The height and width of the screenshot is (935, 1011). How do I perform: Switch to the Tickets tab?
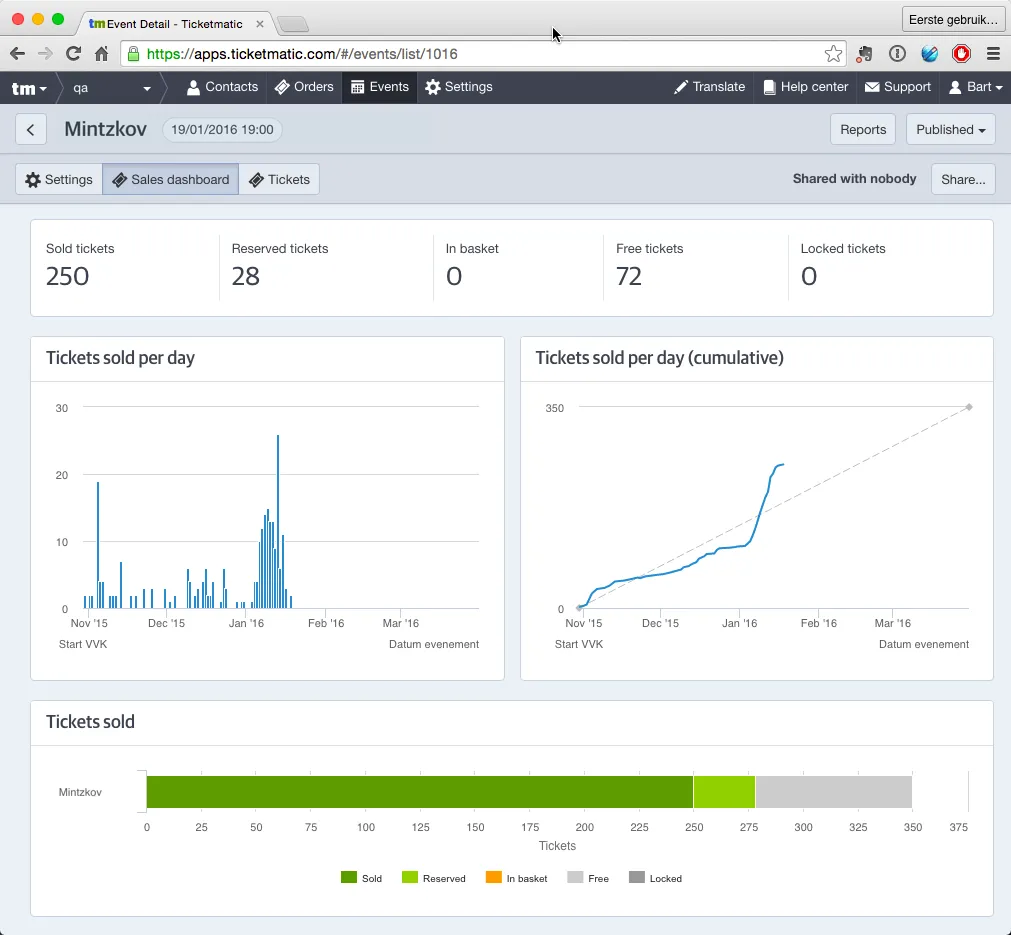point(279,180)
